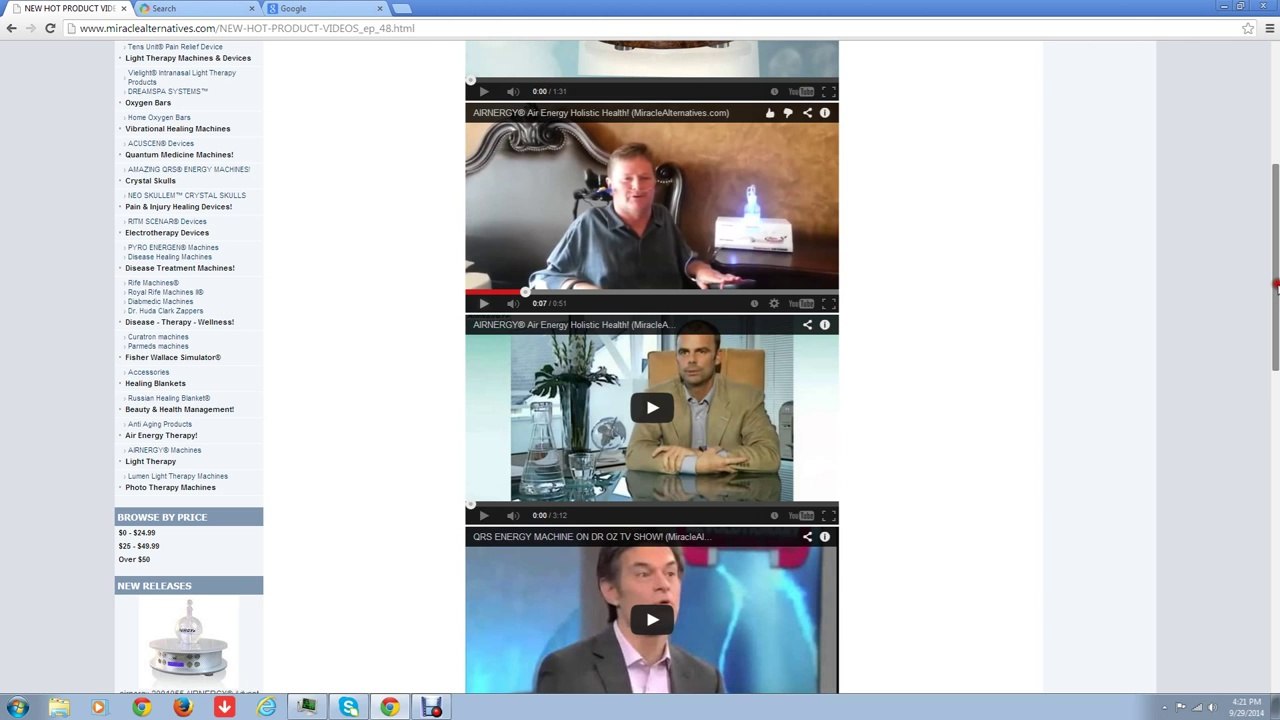The width and height of the screenshot is (1280, 720).
Task: Play the 0:51 AIRNERGY video
Action: 484,303
